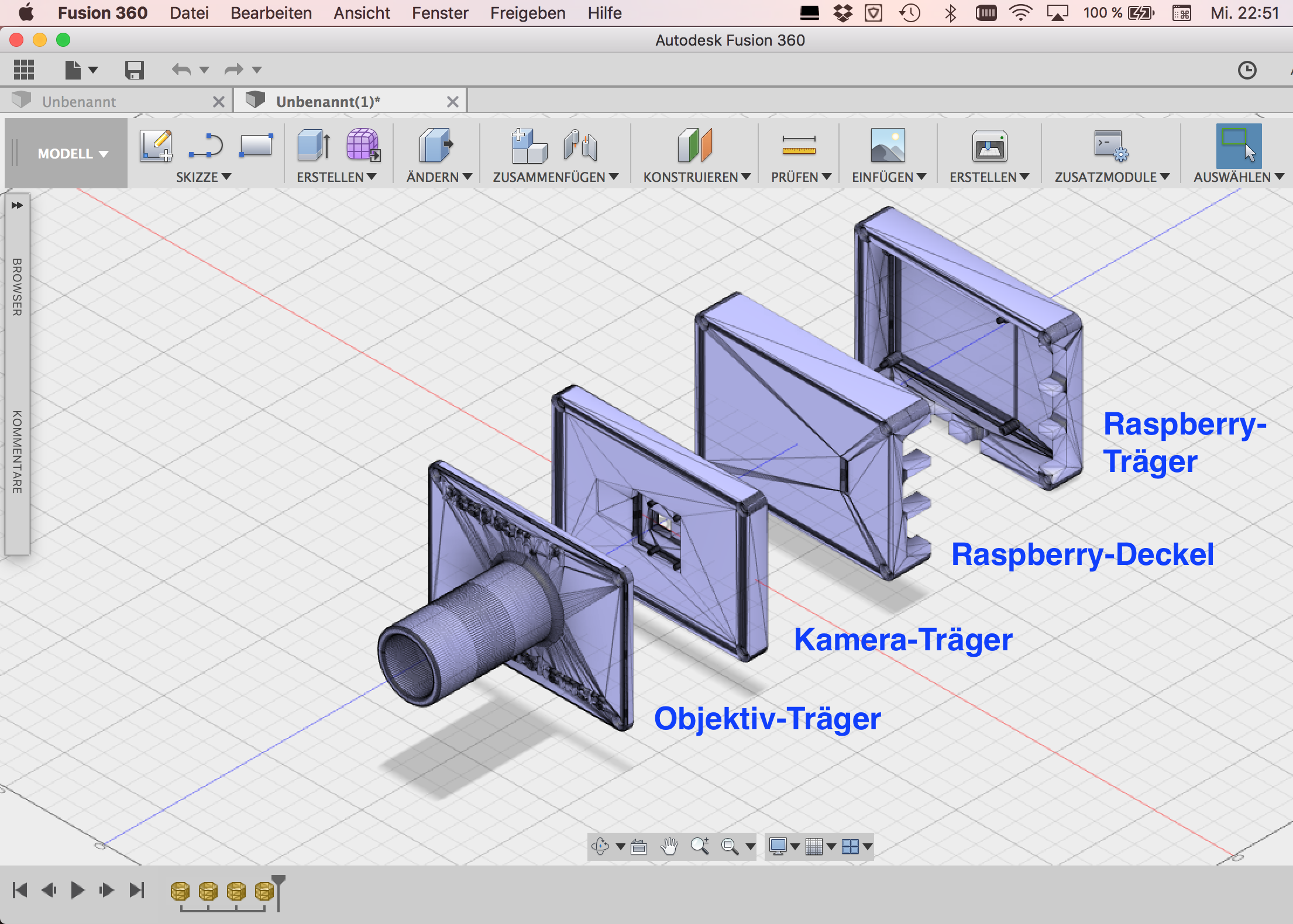The height and width of the screenshot is (924, 1293).
Task: Click the Zoom Window fit icon
Action: 730,846
